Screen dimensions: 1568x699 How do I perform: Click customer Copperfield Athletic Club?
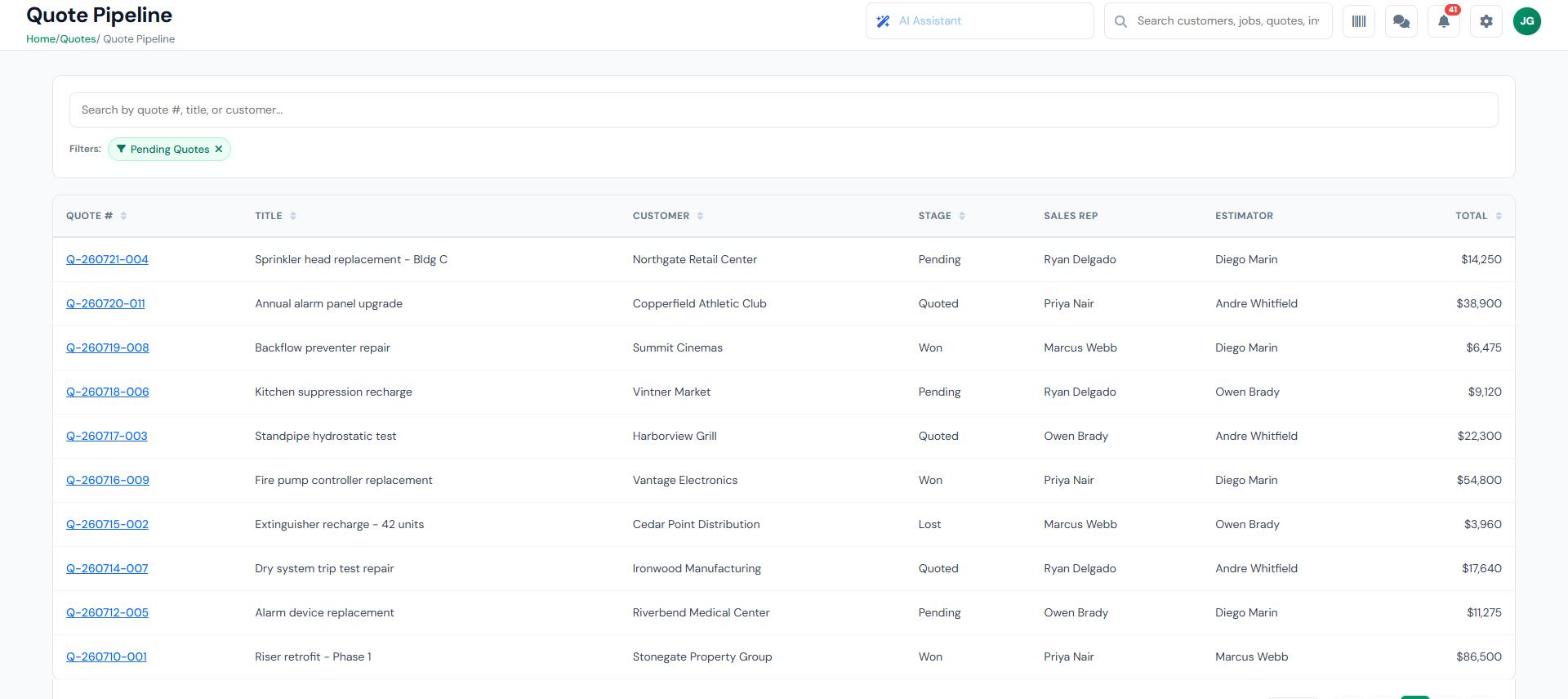coord(699,303)
